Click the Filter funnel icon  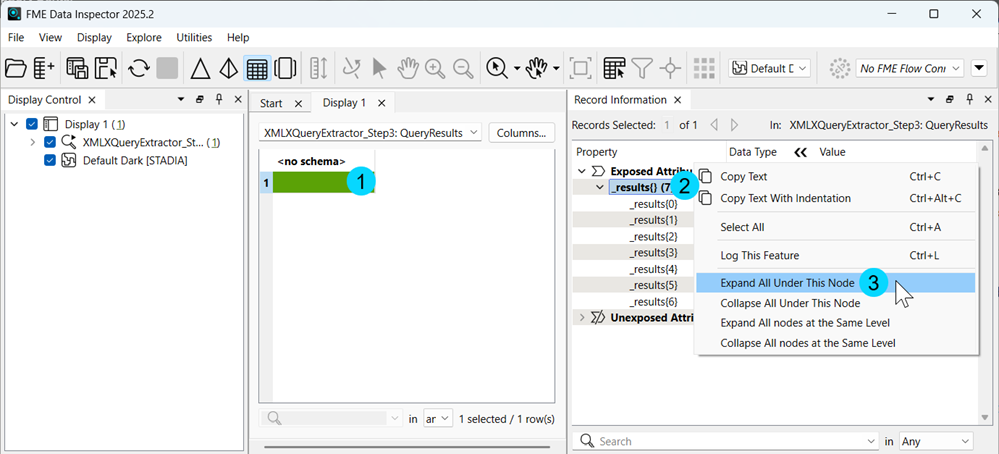[x=643, y=68]
